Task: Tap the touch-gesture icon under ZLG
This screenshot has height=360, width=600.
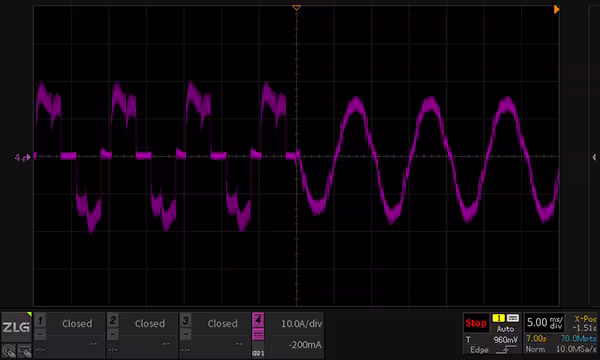Action: point(9,351)
